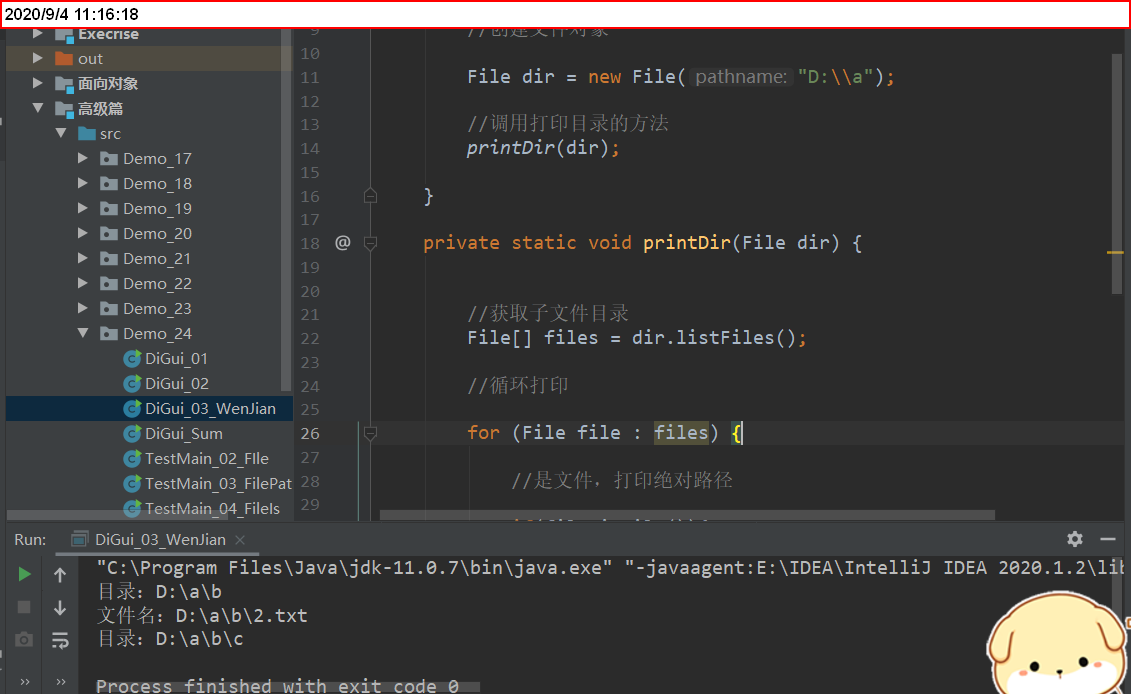Screen dimensions: 1131x694
Task: Click output line 目录: D:\a\b\c
Action: (170, 639)
